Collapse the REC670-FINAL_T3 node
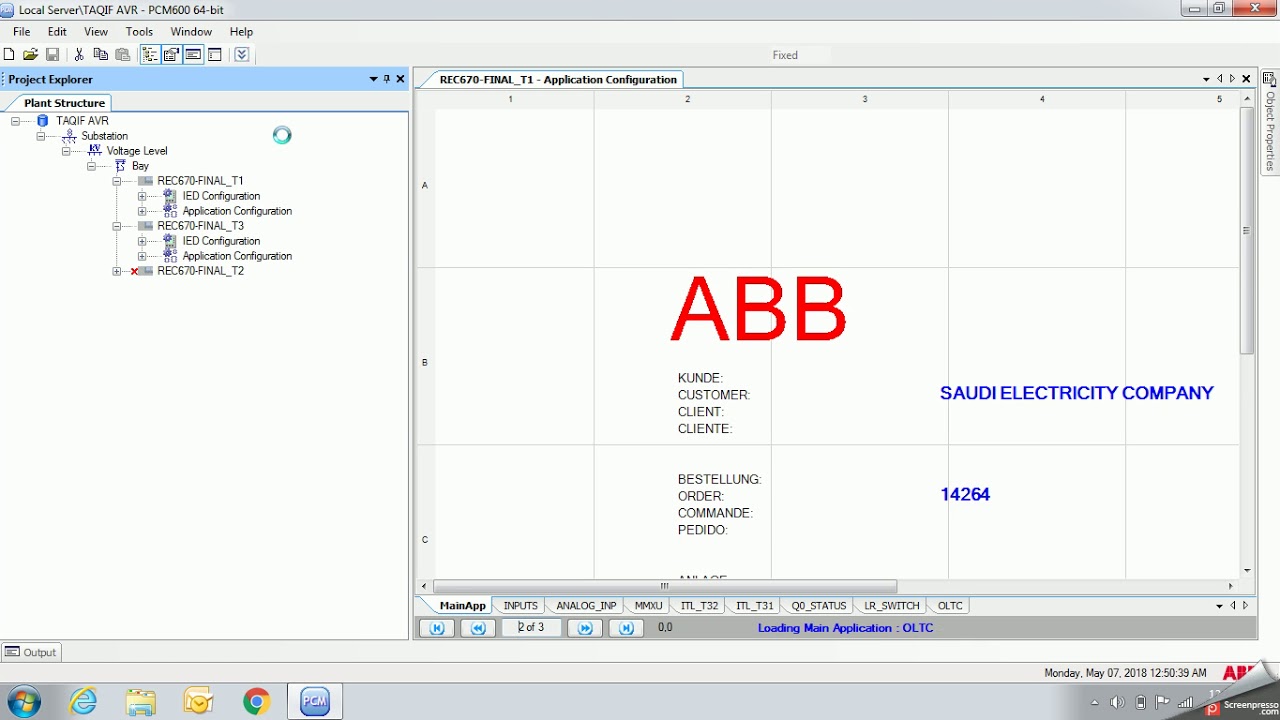Screen dimensions: 1280x720 coord(117,226)
